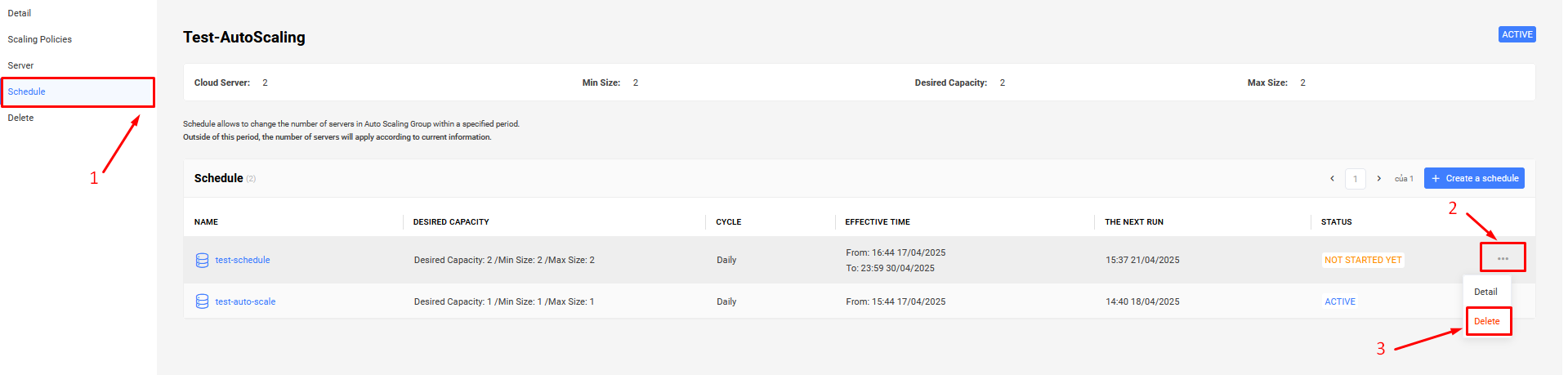Viewport: 1568px width, 375px height.
Task: Click the plus icon on Create a schedule
Action: point(1436,178)
